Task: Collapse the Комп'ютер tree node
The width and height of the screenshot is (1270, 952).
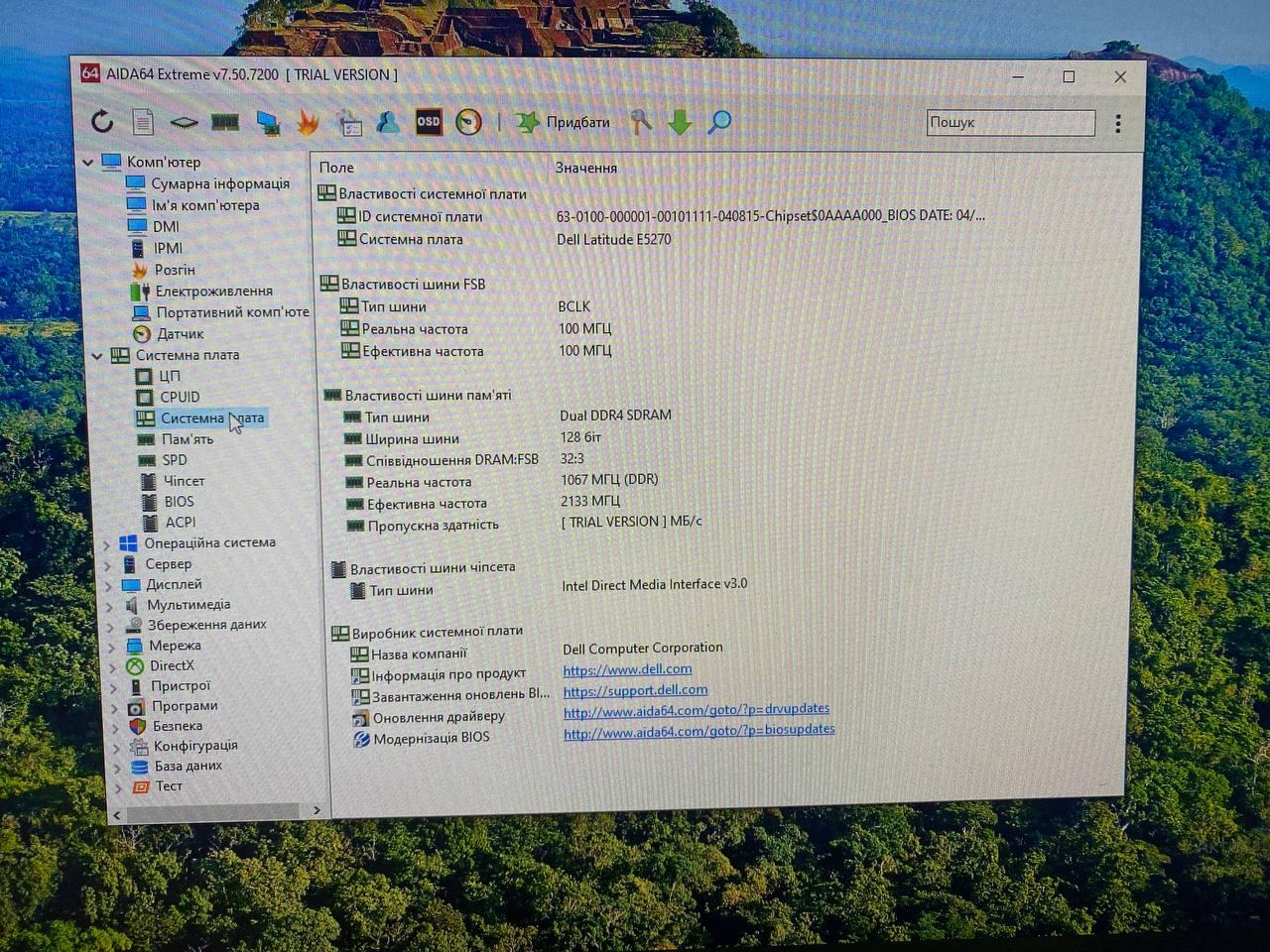Action: tap(88, 162)
